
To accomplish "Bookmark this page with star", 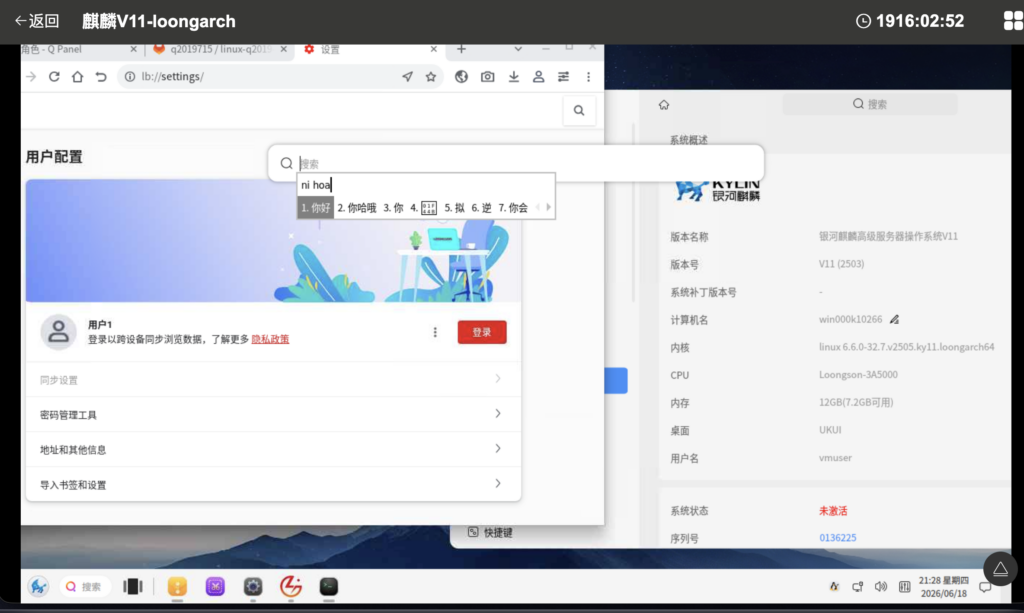I will 431,76.
